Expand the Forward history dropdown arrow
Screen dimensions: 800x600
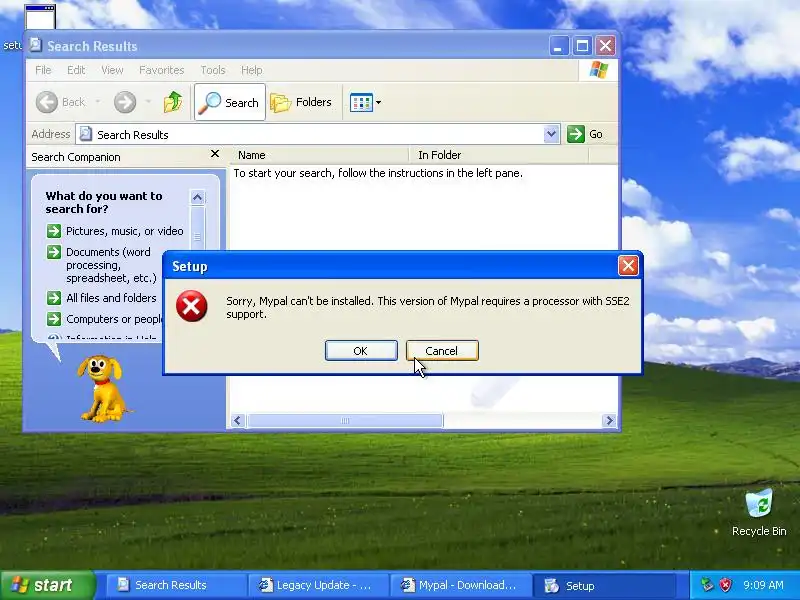coord(148,102)
